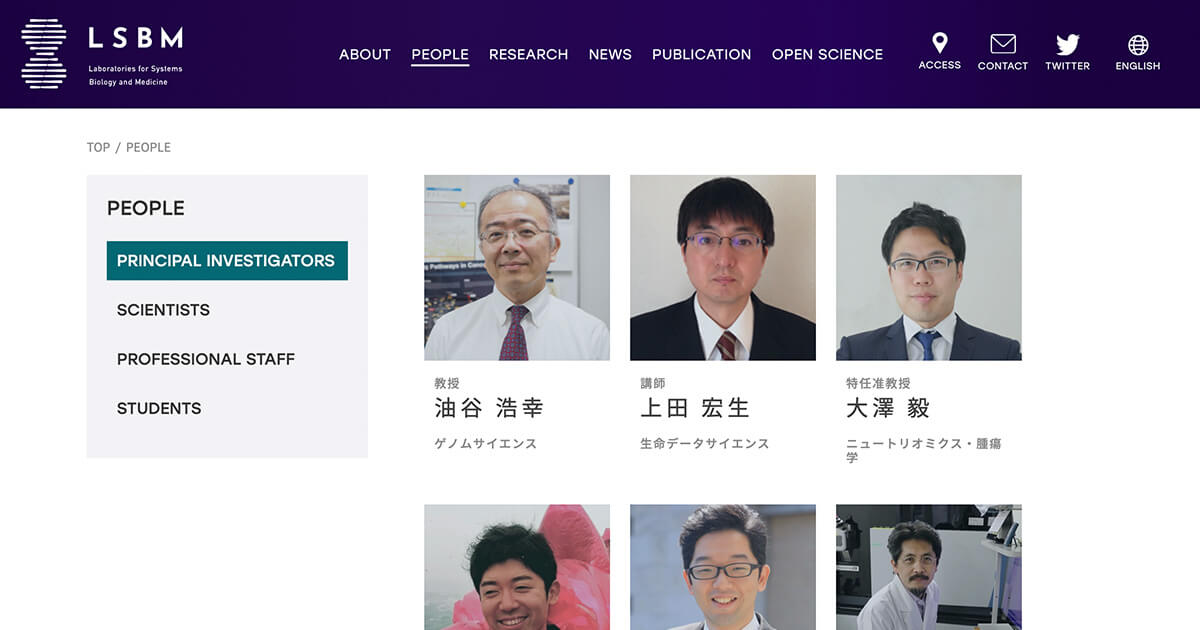Open photo of 上田 宏生
The height and width of the screenshot is (630, 1200).
point(723,268)
